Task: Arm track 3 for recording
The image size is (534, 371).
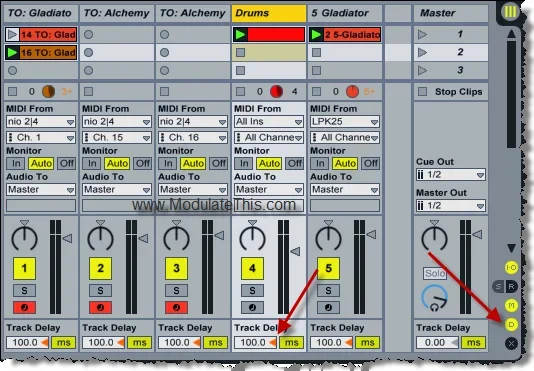Action: [176, 308]
